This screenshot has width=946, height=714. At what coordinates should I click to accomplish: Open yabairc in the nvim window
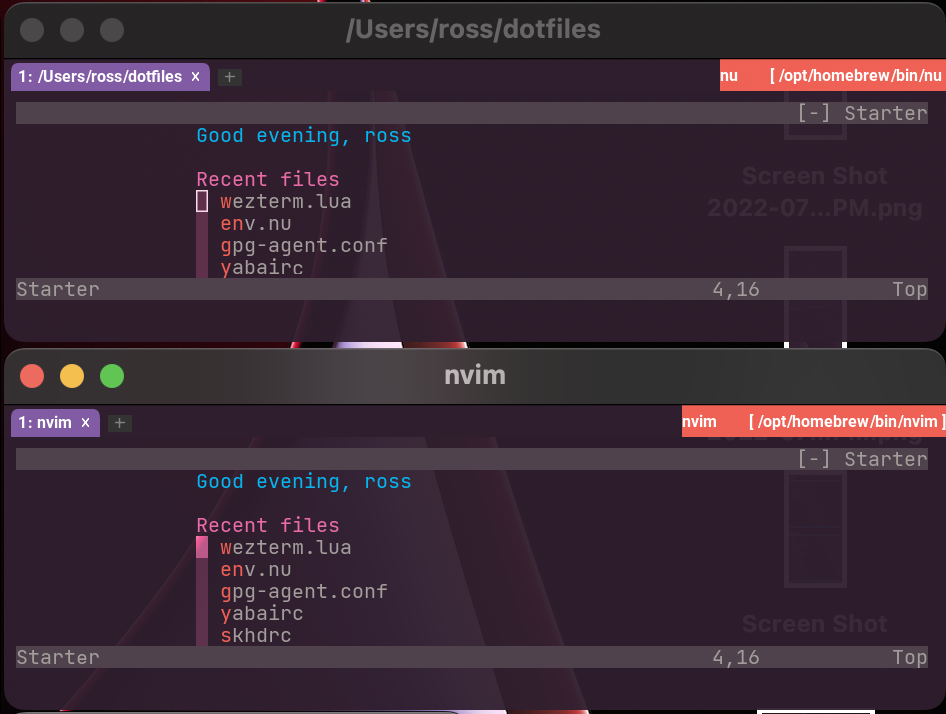(261, 613)
